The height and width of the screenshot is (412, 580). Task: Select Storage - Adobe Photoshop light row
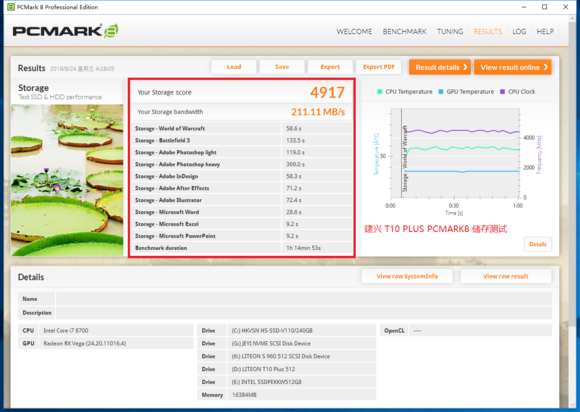[x=242, y=152]
